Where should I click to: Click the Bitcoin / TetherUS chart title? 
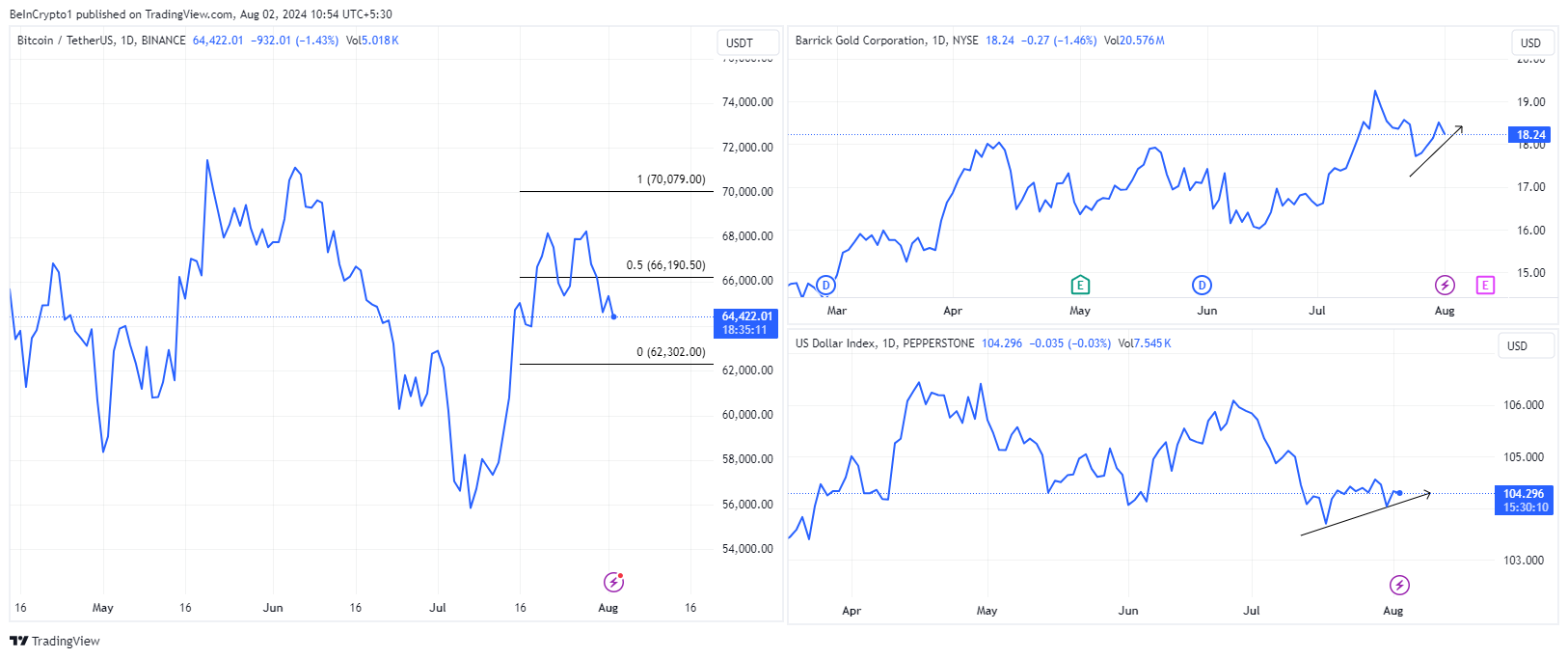point(101,41)
